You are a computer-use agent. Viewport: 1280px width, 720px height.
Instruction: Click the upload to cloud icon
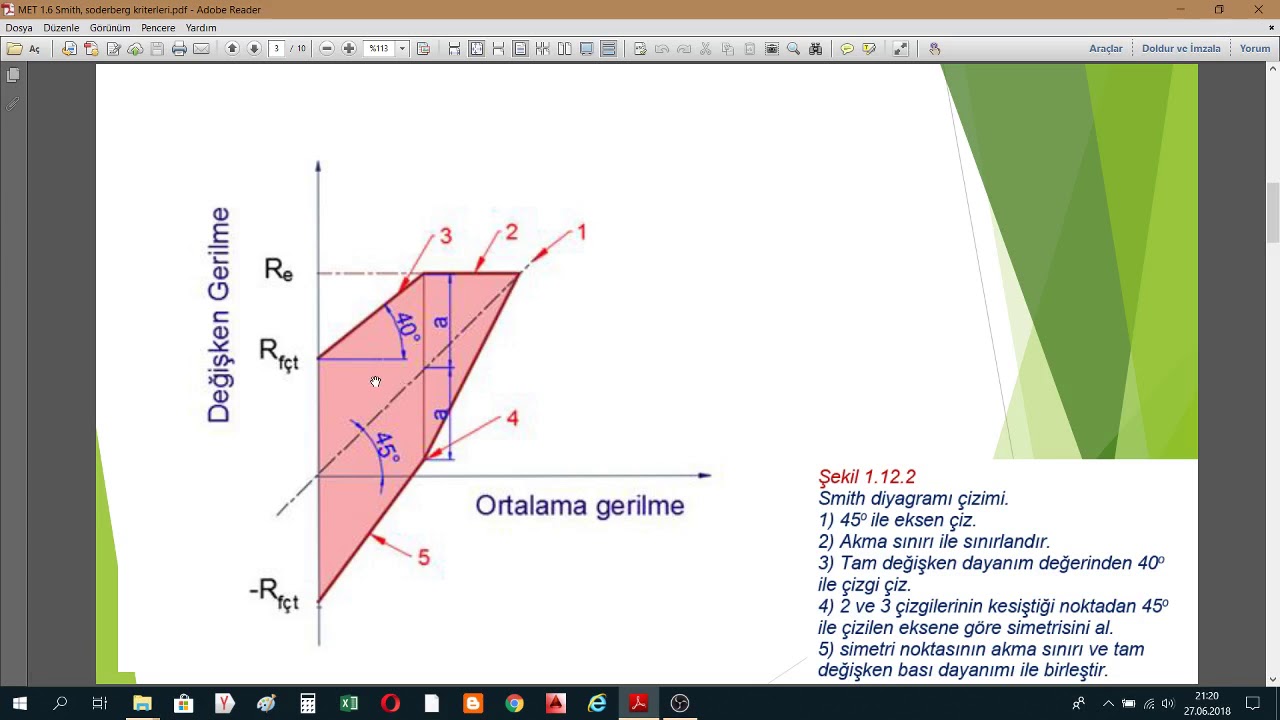pos(135,48)
